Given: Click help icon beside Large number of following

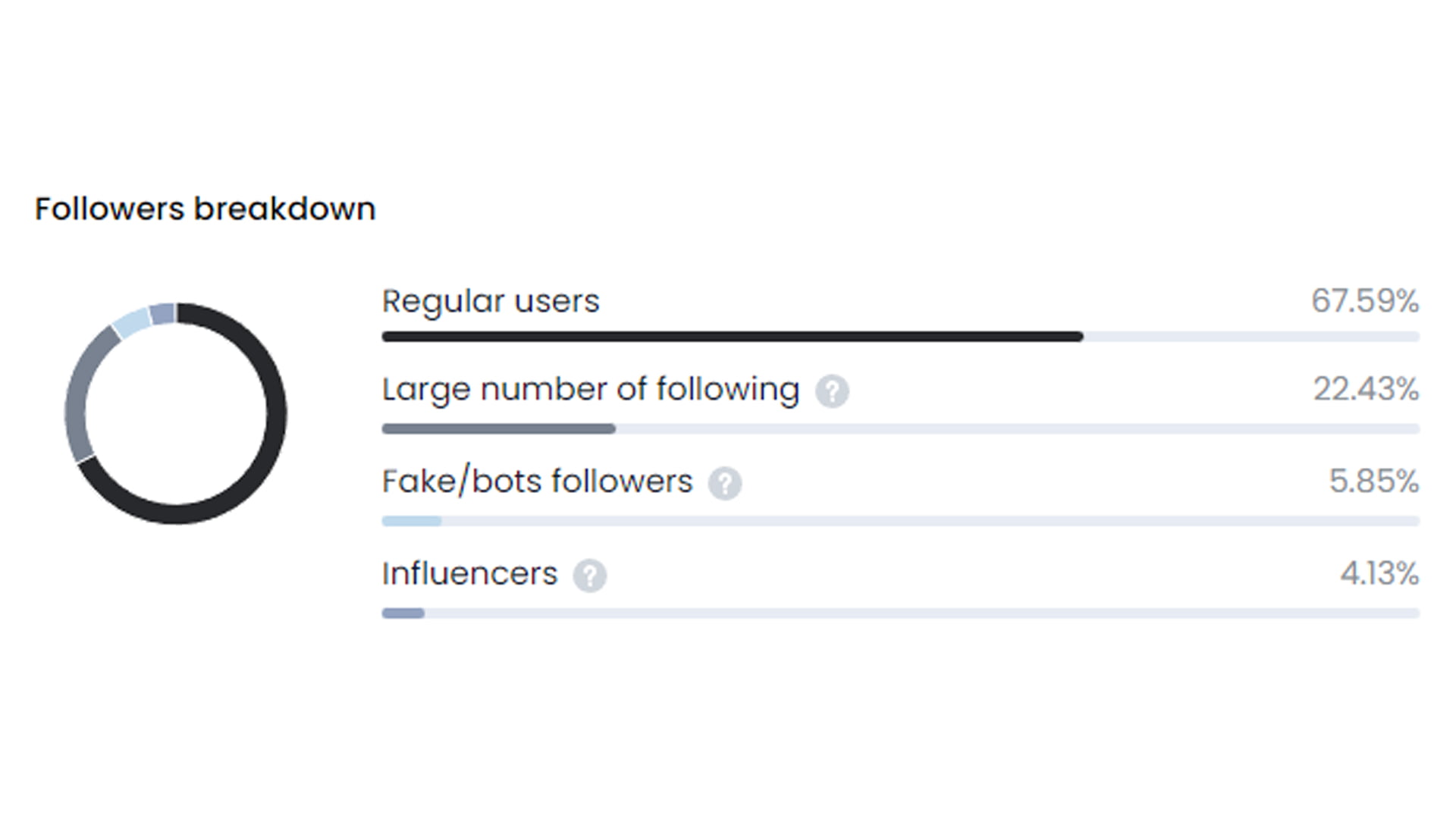Looking at the screenshot, I should [x=832, y=391].
